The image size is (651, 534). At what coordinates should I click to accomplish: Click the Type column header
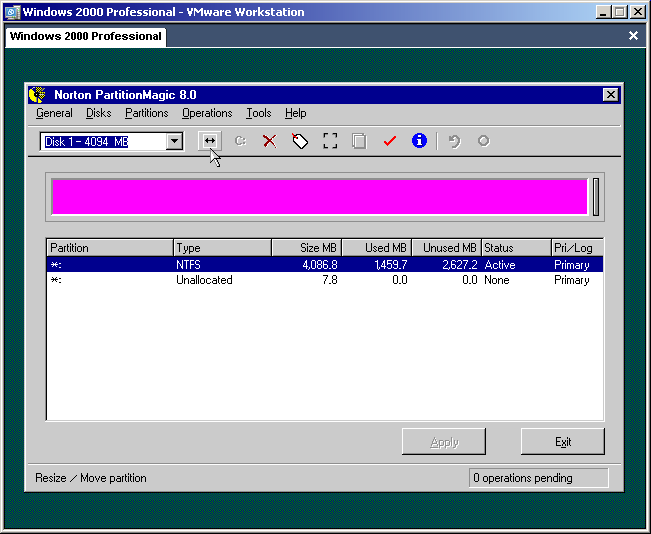[223, 248]
